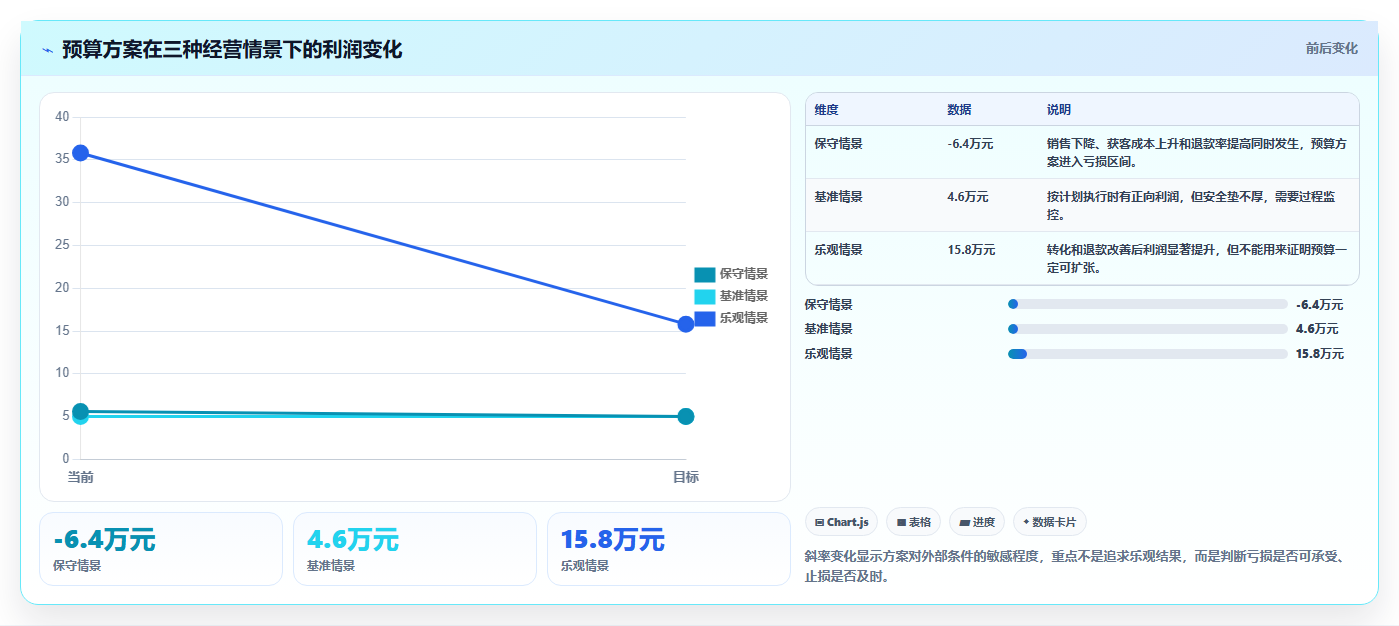Screen dimensions: 1399x626
Task: Toggle the 乐观情景 legend swatch
Action: pos(705,318)
